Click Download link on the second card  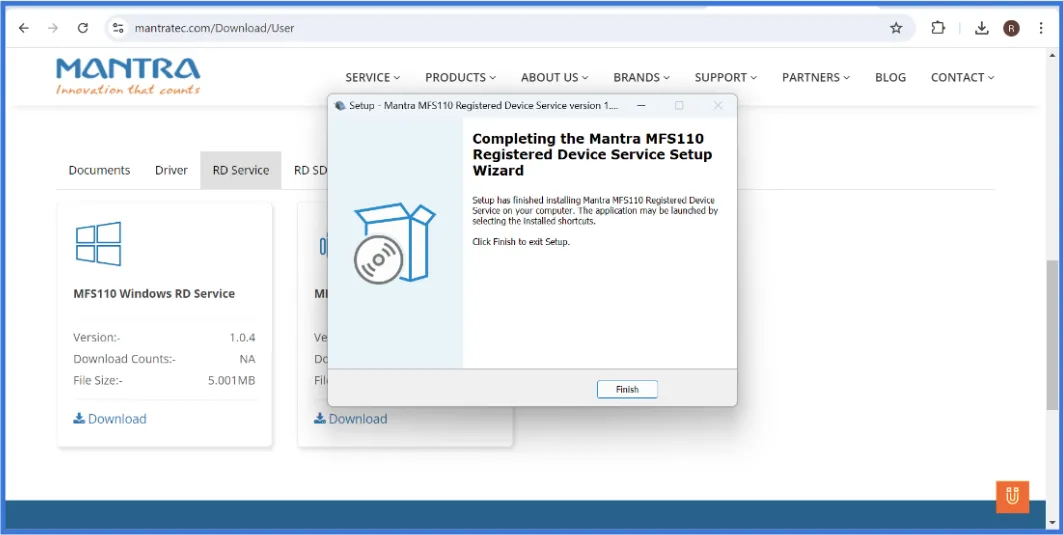pyautogui.click(x=350, y=418)
